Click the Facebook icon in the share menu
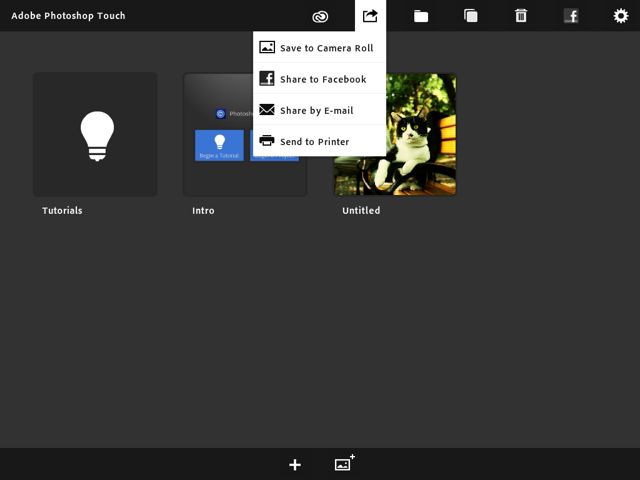The height and width of the screenshot is (480, 640). point(267,78)
